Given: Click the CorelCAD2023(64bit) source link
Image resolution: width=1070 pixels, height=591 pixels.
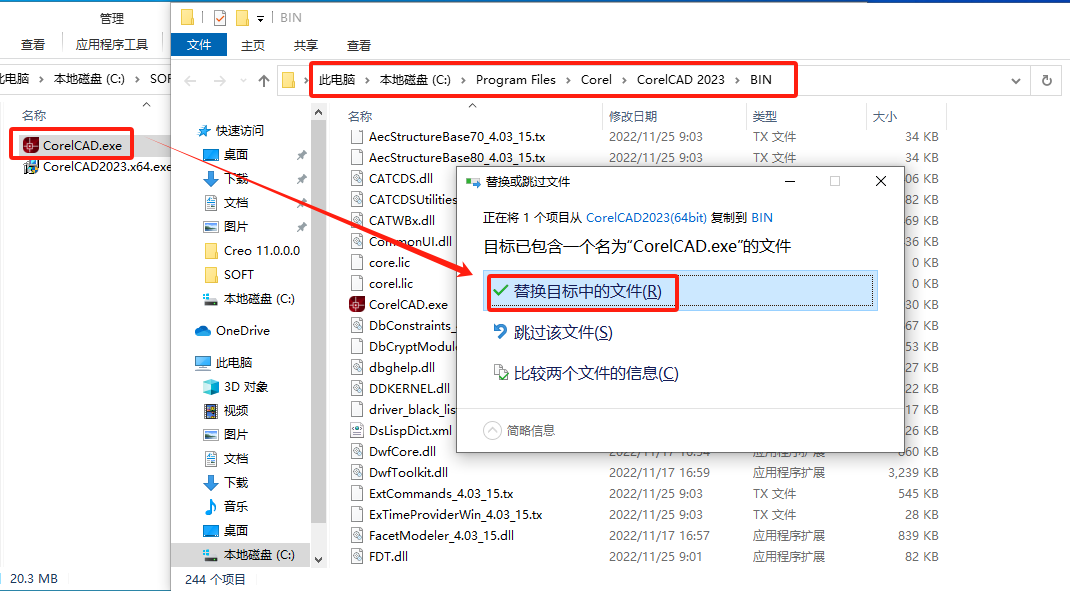Looking at the screenshot, I should [646, 218].
